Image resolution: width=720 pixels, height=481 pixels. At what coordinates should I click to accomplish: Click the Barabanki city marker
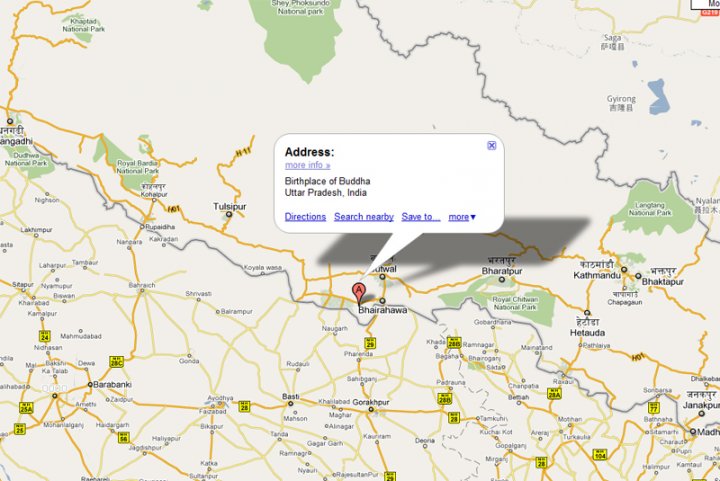pyautogui.click(x=90, y=385)
